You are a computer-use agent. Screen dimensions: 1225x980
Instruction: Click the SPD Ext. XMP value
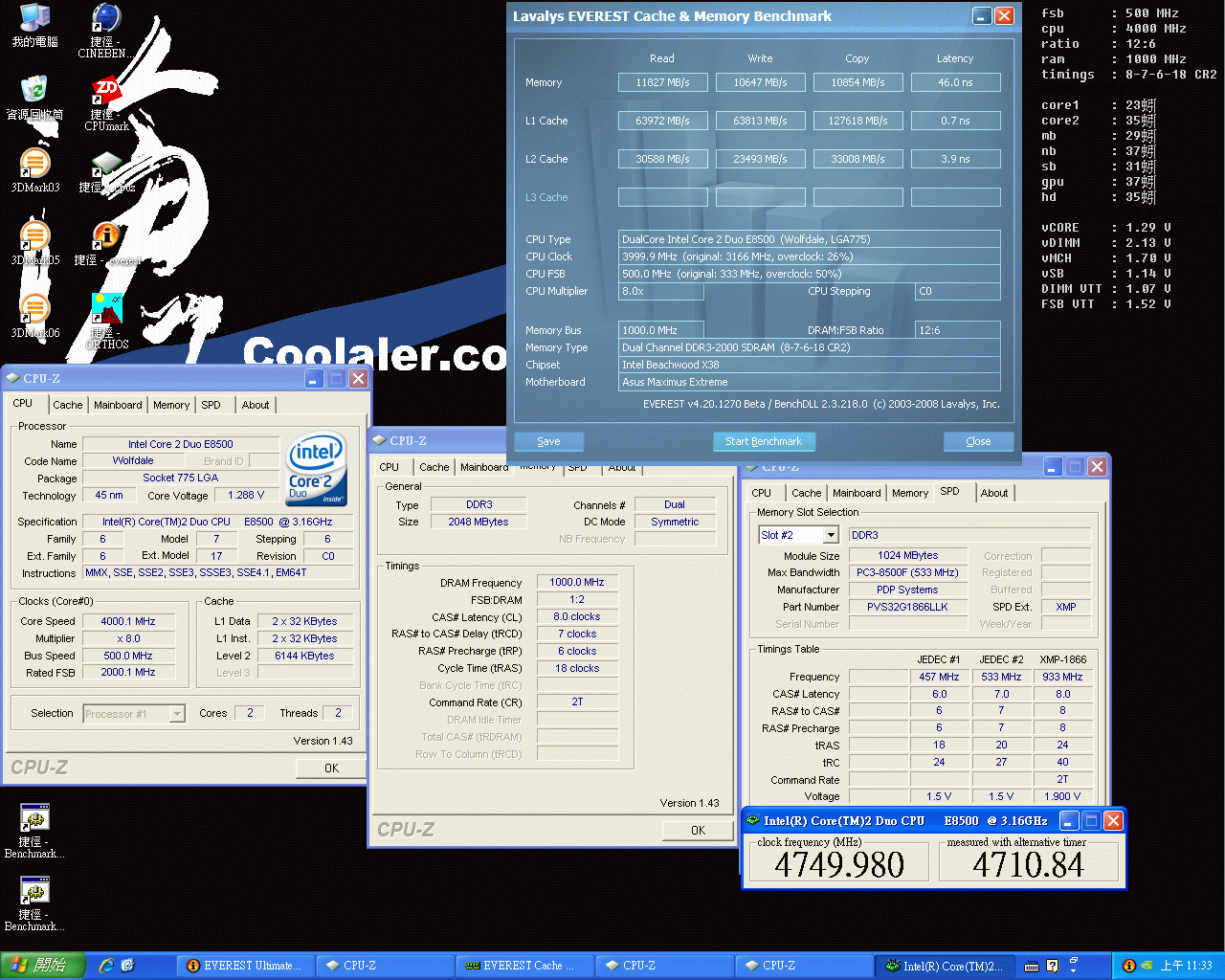pos(1066,607)
